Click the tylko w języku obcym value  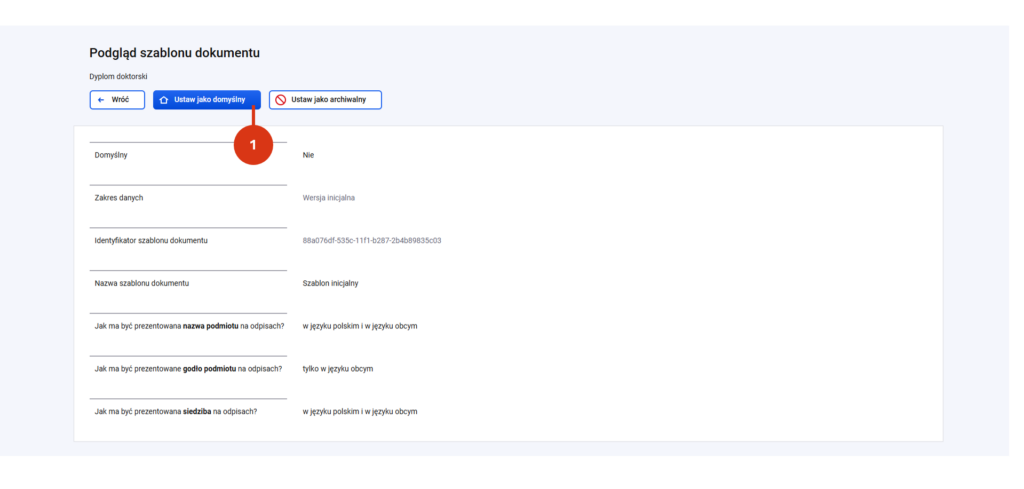coord(338,369)
